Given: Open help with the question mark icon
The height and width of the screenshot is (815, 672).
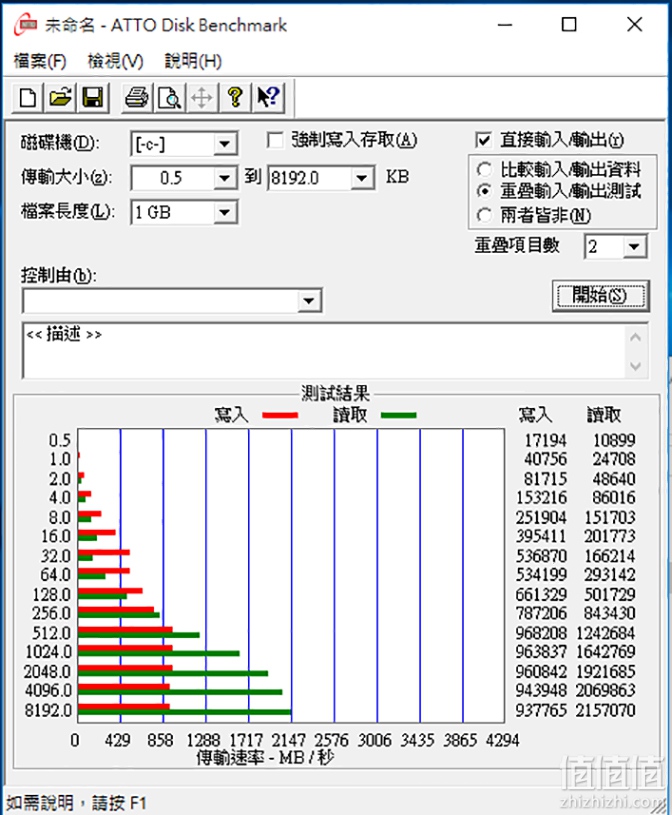Looking at the screenshot, I should (235, 97).
